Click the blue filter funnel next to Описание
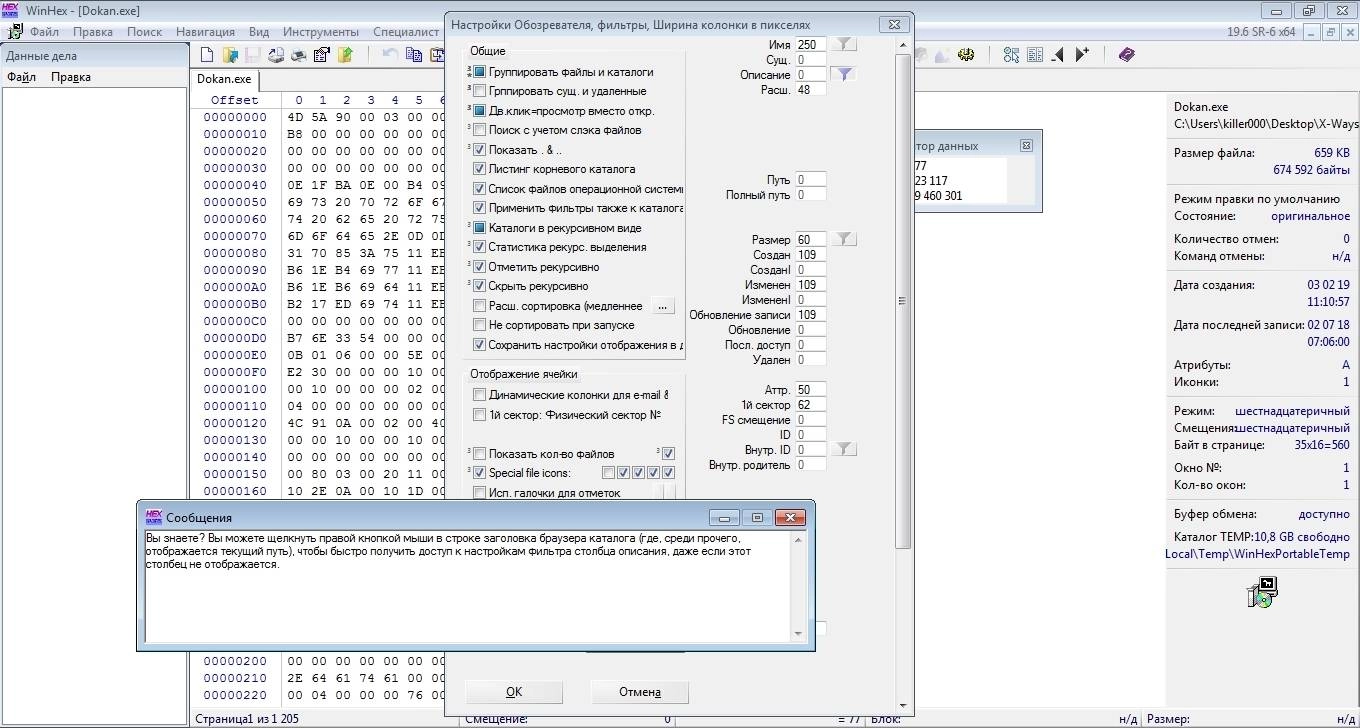Screen dimensions: 1360x728 845,74
